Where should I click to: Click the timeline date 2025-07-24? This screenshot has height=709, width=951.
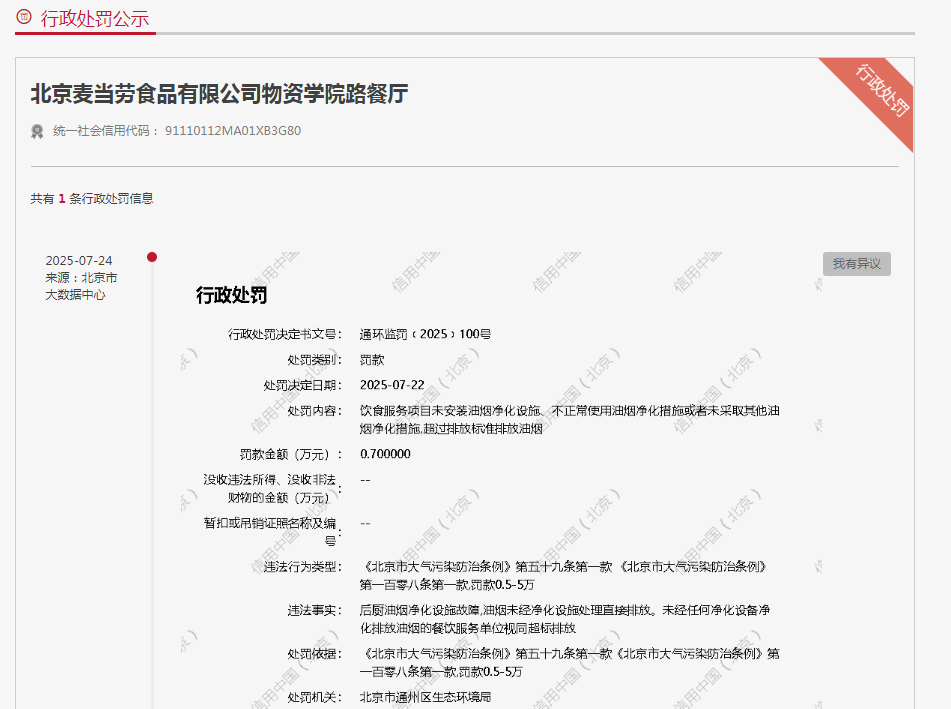(x=79, y=261)
